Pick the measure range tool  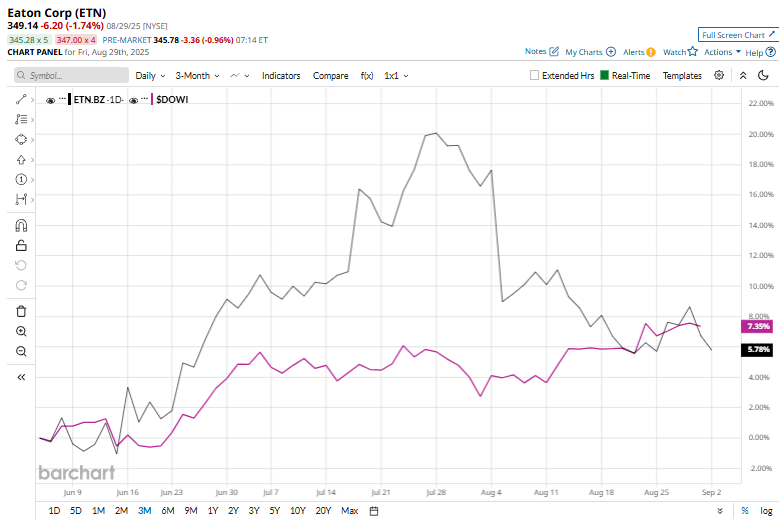(21, 199)
